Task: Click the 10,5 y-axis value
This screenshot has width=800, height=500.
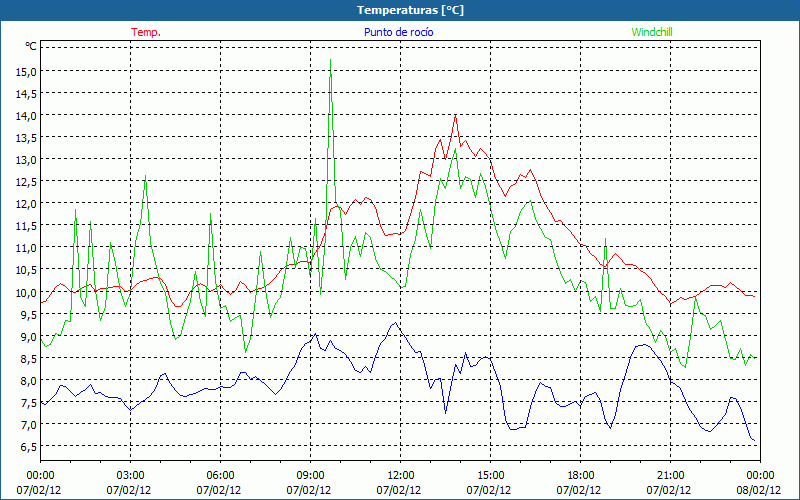Action: pos(27,270)
